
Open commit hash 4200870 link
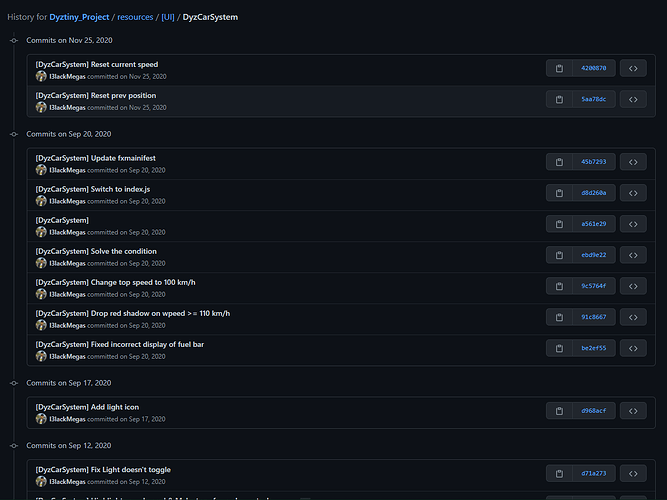click(594, 68)
